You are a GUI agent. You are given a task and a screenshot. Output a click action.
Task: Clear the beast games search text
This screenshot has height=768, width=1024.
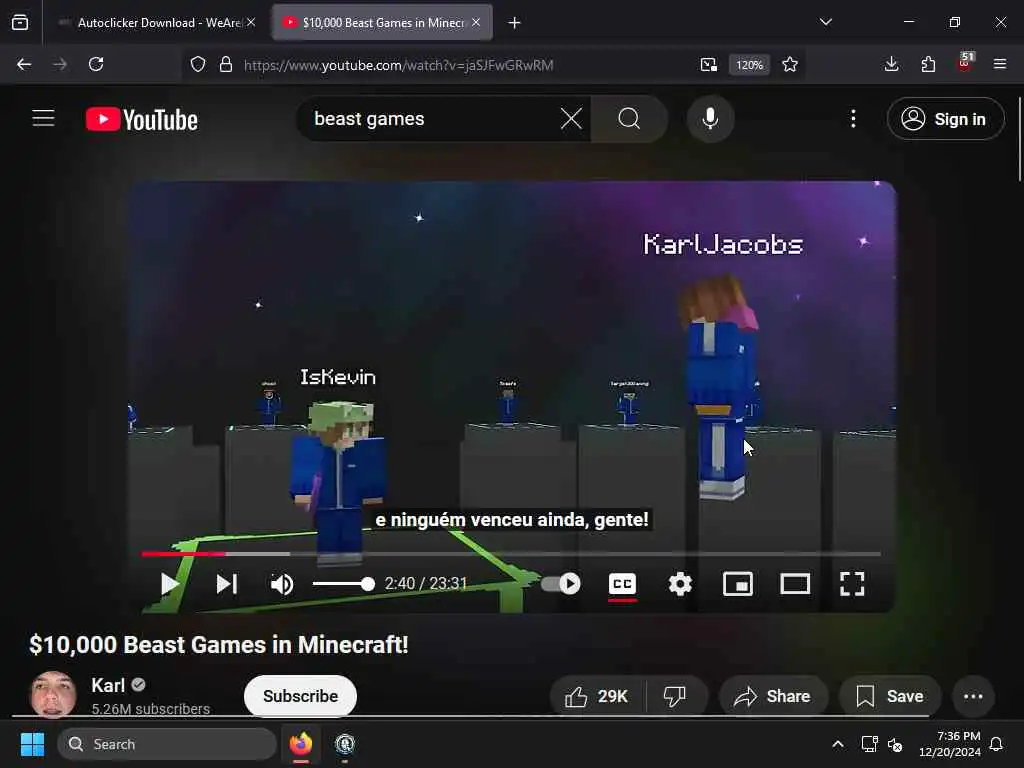(571, 119)
